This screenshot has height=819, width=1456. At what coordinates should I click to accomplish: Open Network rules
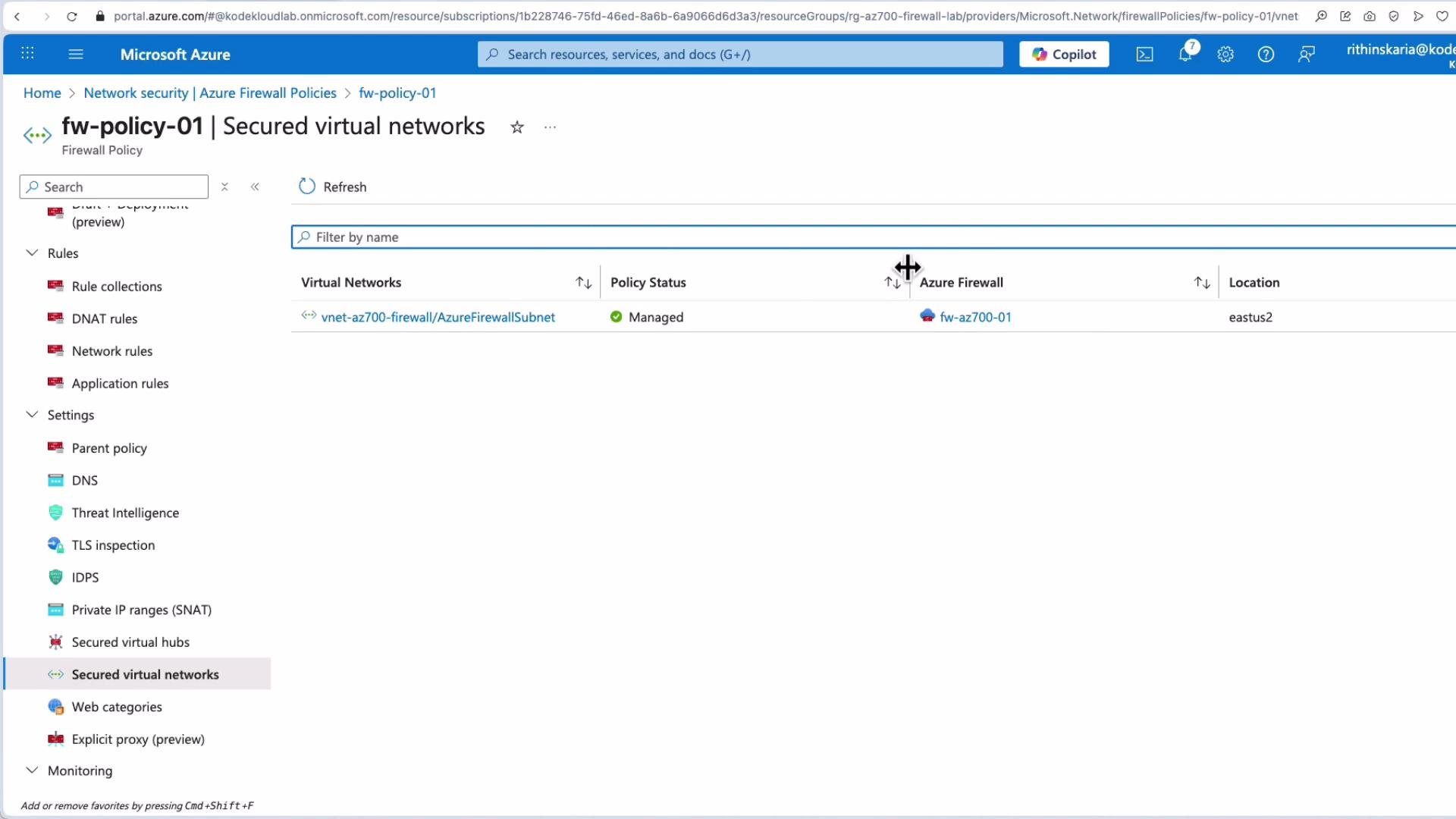tap(112, 351)
